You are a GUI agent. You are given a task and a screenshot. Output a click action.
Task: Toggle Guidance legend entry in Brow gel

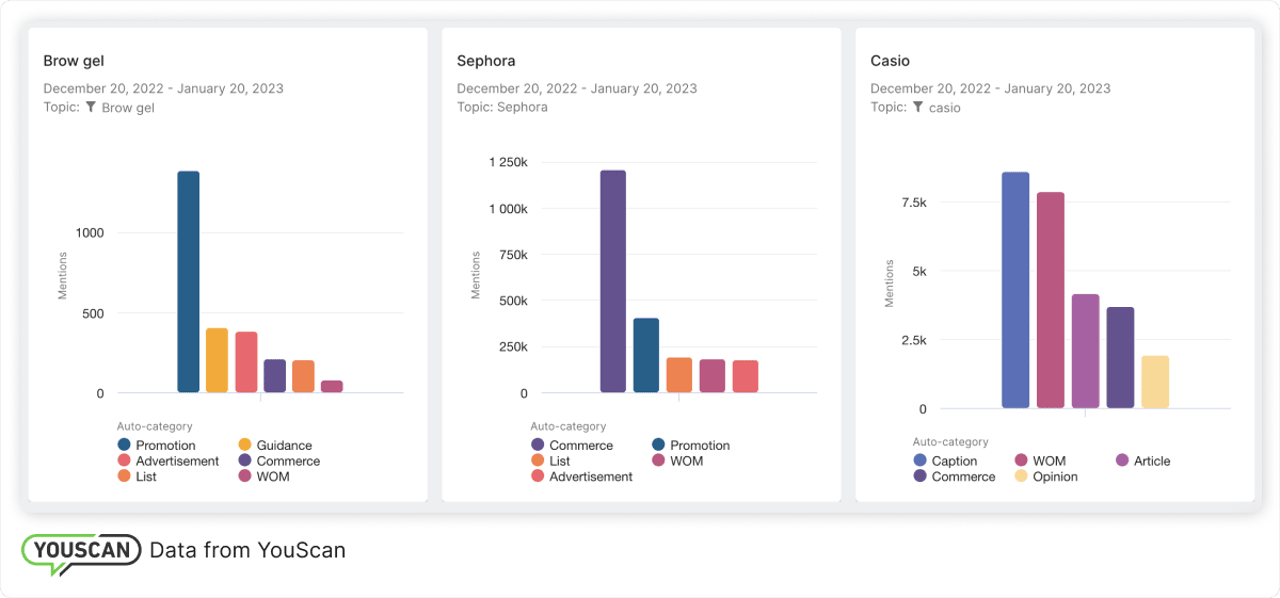point(284,445)
